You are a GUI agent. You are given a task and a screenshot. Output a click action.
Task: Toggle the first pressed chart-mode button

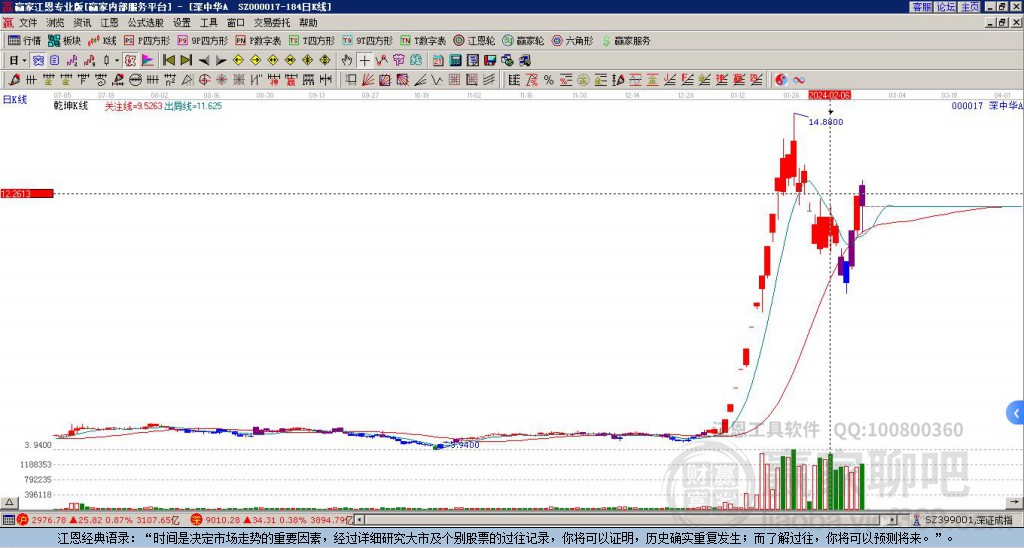pyautogui.click(x=39, y=61)
